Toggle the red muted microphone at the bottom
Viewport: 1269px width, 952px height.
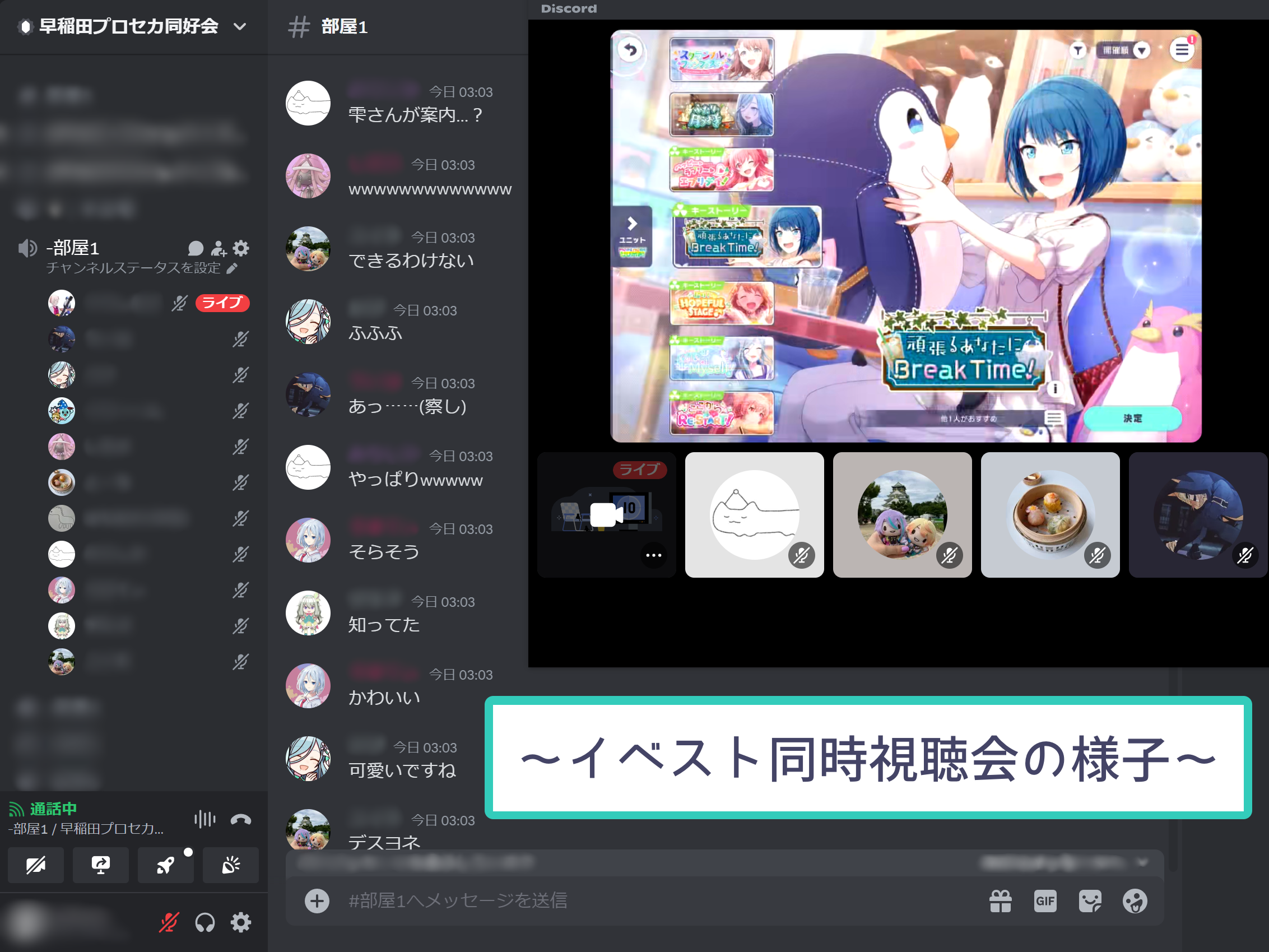(x=169, y=923)
